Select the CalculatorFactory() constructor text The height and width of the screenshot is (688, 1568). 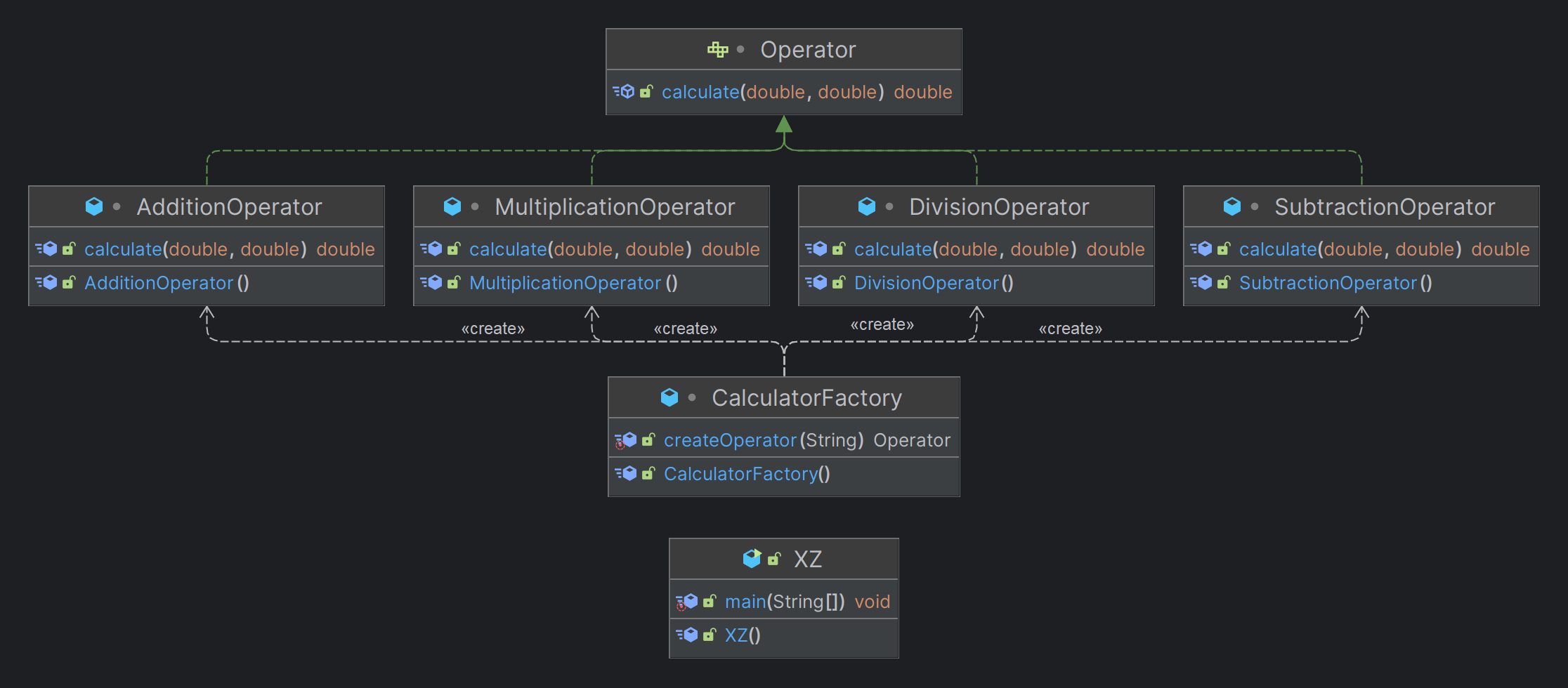[x=747, y=474]
